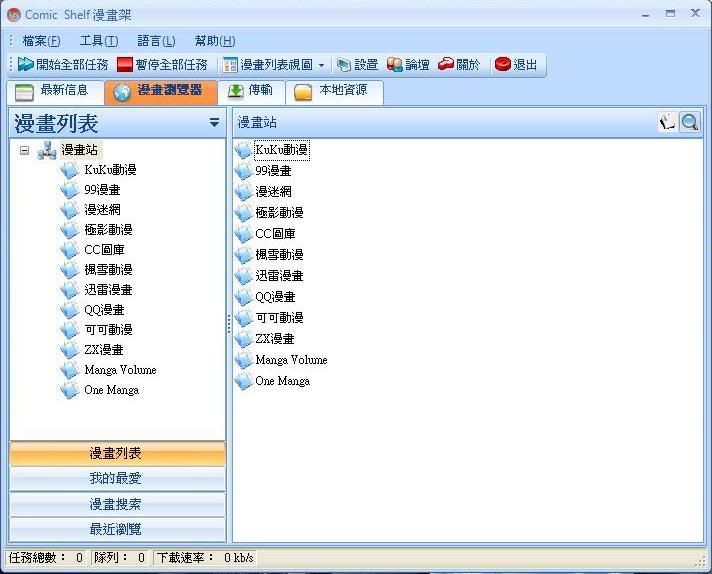Select 99漫畫 in the left tree
Image resolution: width=712 pixels, height=574 pixels.
click(x=102, y=190)
